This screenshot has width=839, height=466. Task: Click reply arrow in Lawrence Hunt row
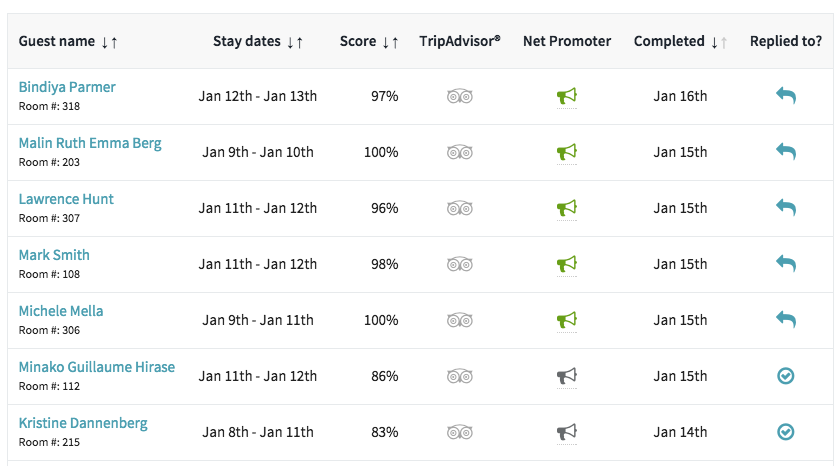tap(785, 208)
